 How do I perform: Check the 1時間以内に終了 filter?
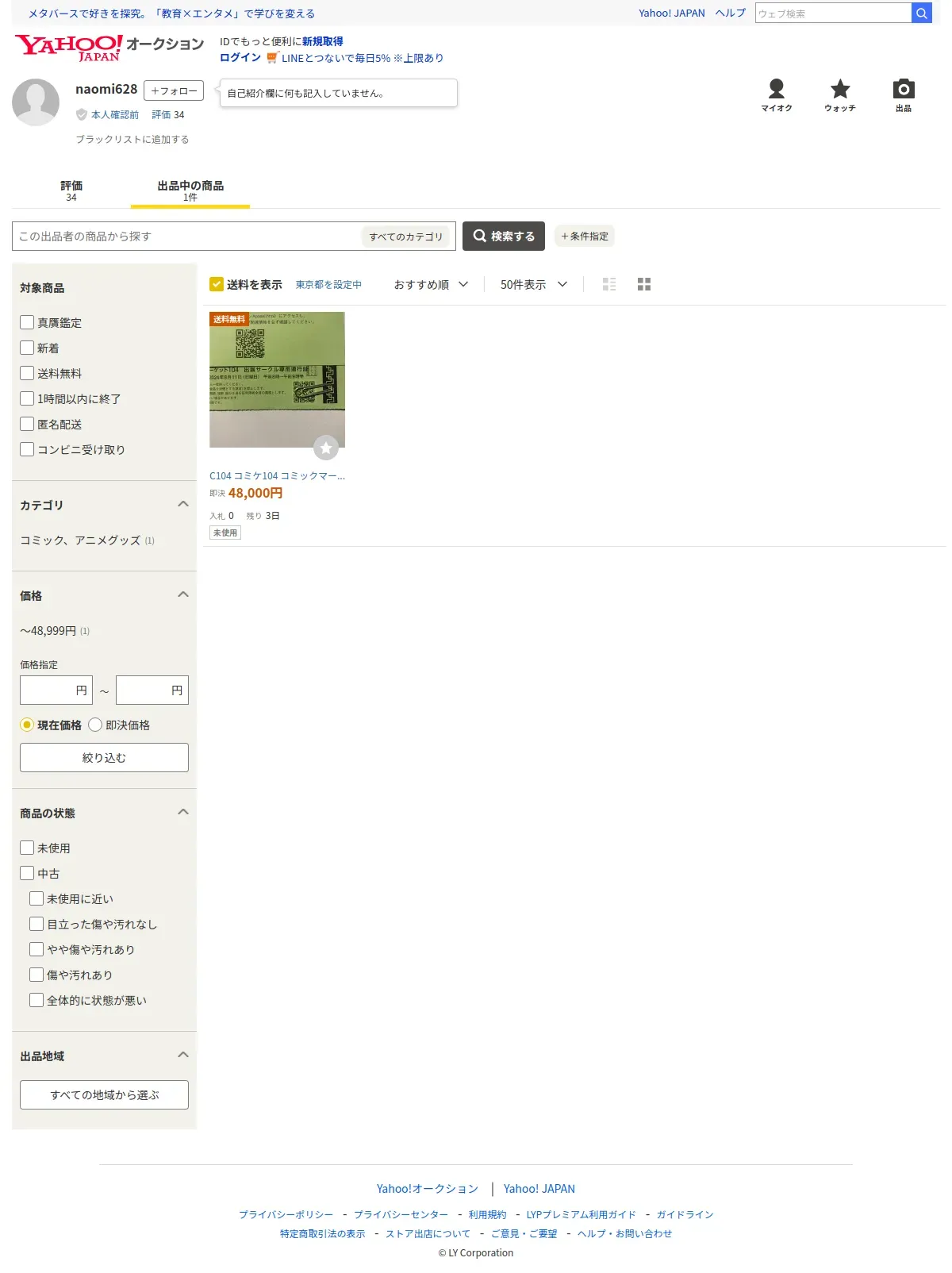(x=27, y=398)
